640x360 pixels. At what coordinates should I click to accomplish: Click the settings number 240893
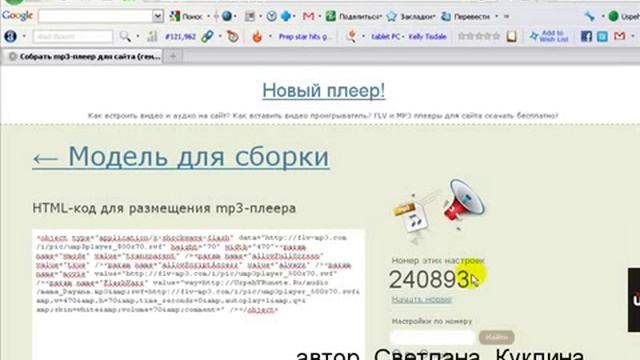tap(429, 280)
